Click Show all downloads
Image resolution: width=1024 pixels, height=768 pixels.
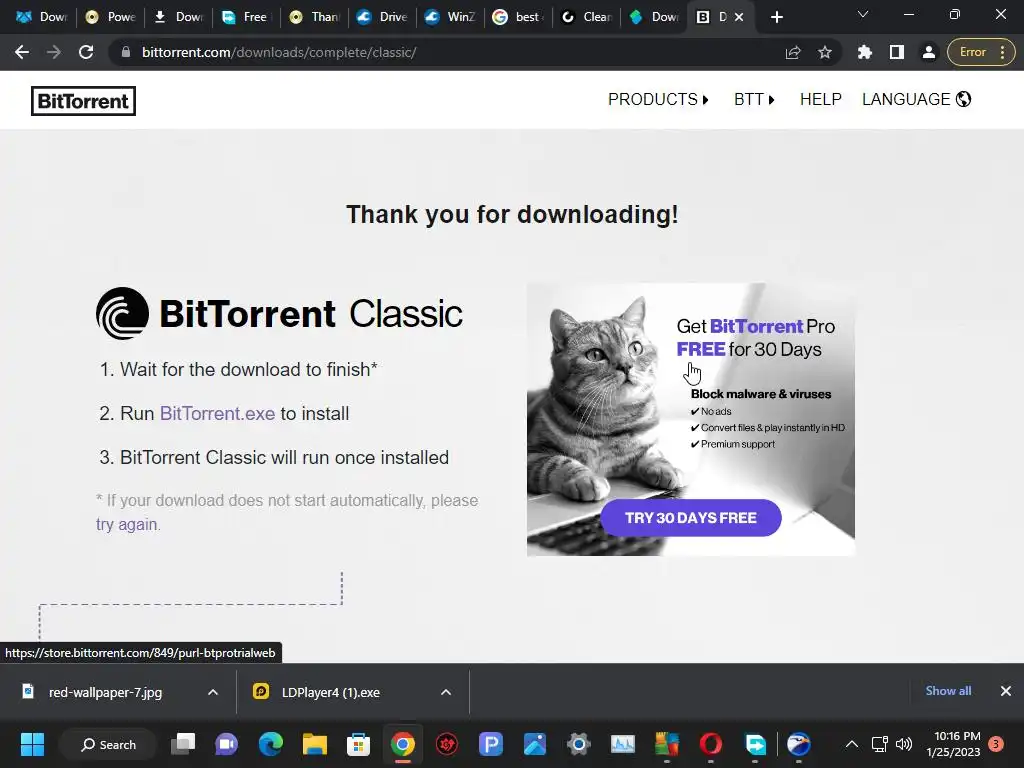point(948,691)
